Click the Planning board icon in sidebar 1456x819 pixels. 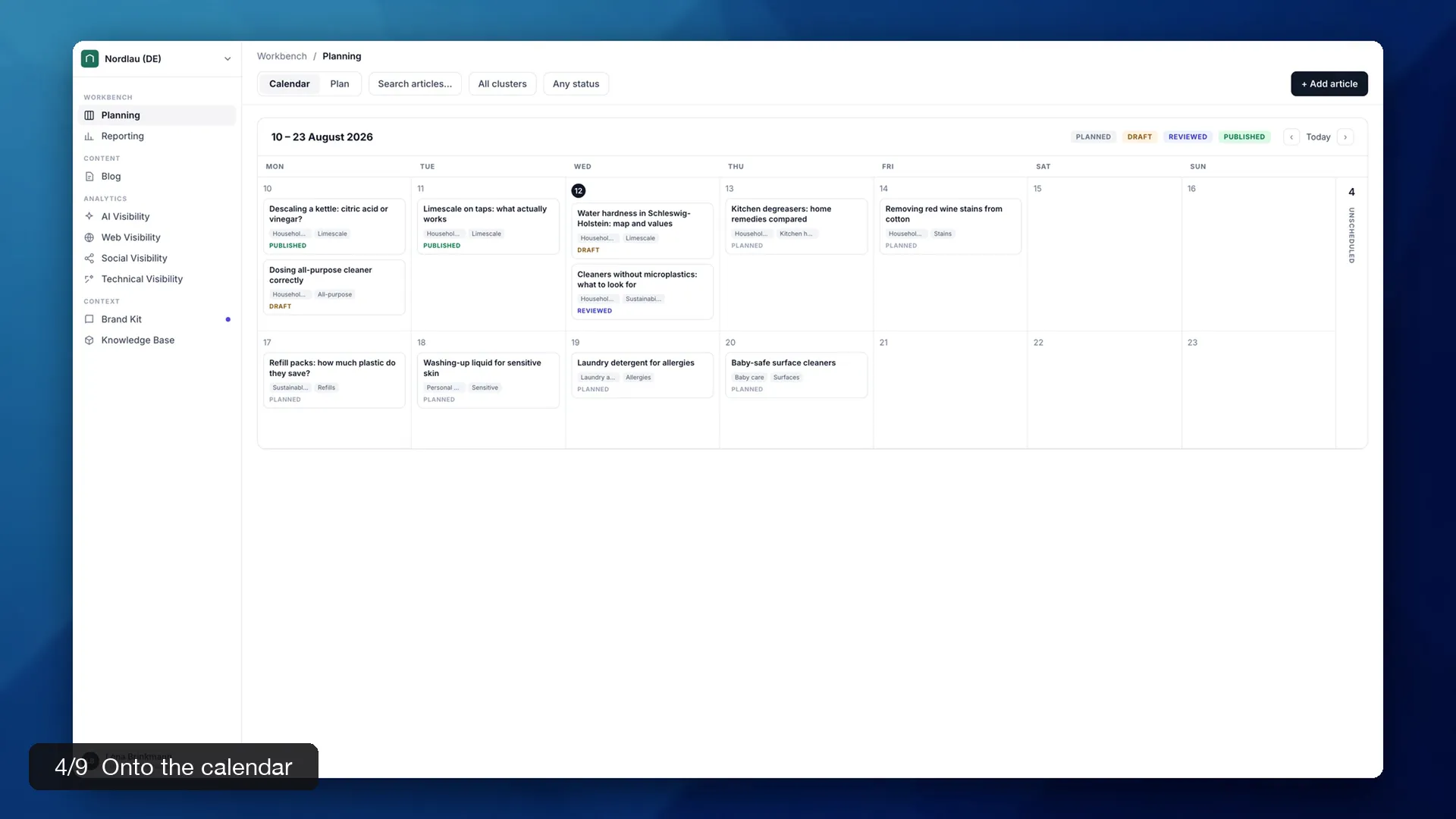[89, 115]
